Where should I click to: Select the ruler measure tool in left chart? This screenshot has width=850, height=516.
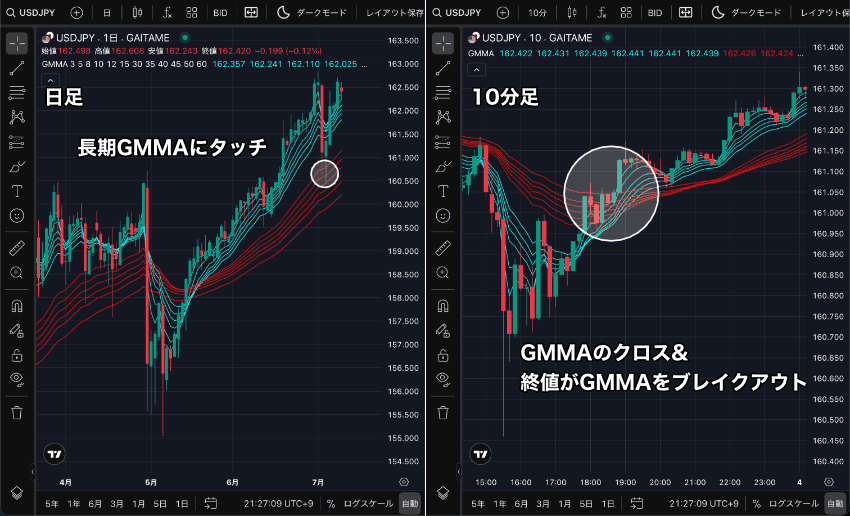pyautogui.click(x=17, y=248)
